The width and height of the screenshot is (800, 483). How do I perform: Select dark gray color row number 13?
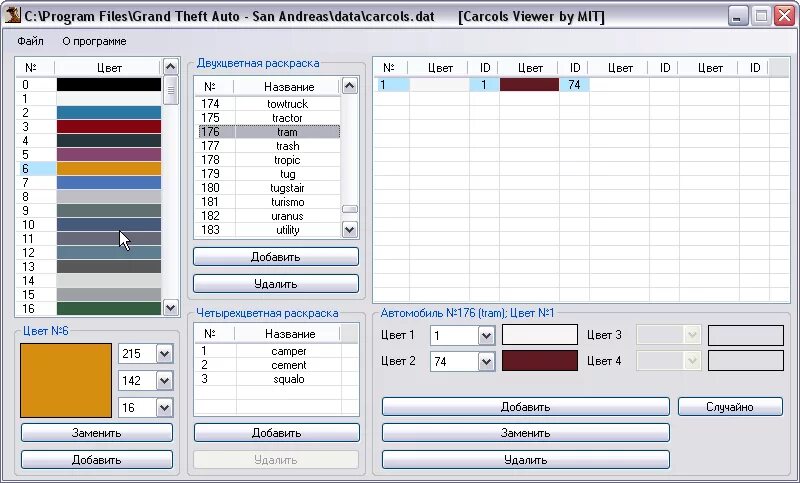[89, 266]
